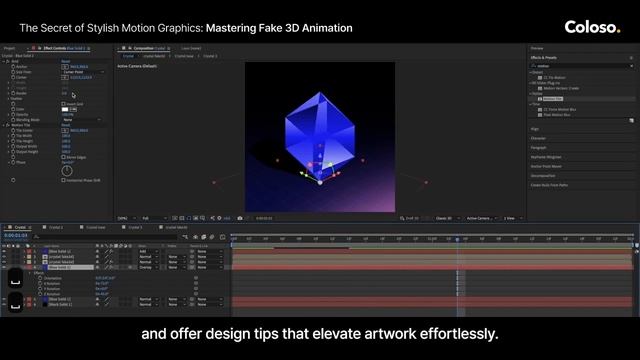The width and height of the screenshot is (640, 360).
Task: Toggle stopwatch for Grid Border property
Action: 13,93
